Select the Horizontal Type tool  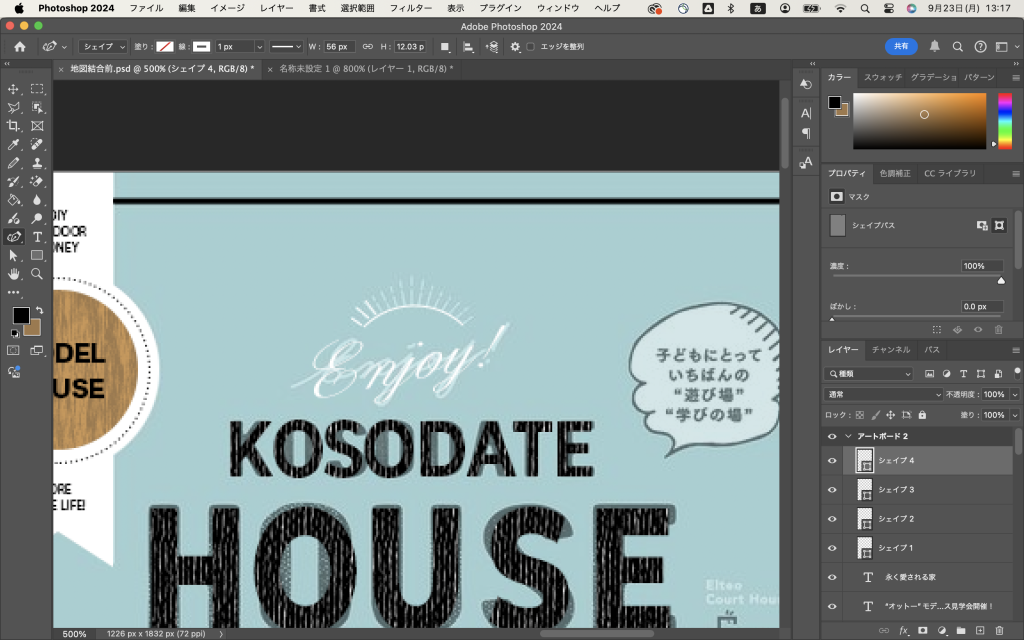(37, 237)
